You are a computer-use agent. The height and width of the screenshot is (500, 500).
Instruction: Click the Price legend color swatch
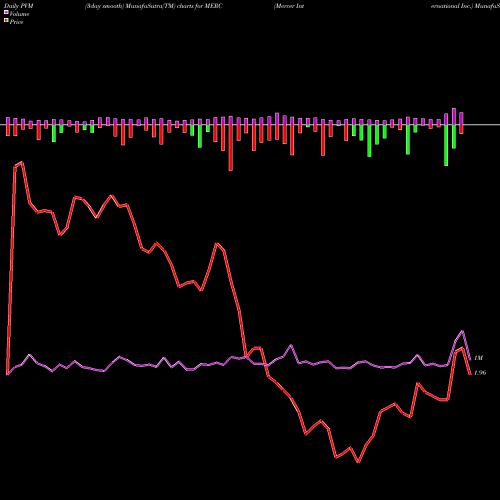click(6, 21)
